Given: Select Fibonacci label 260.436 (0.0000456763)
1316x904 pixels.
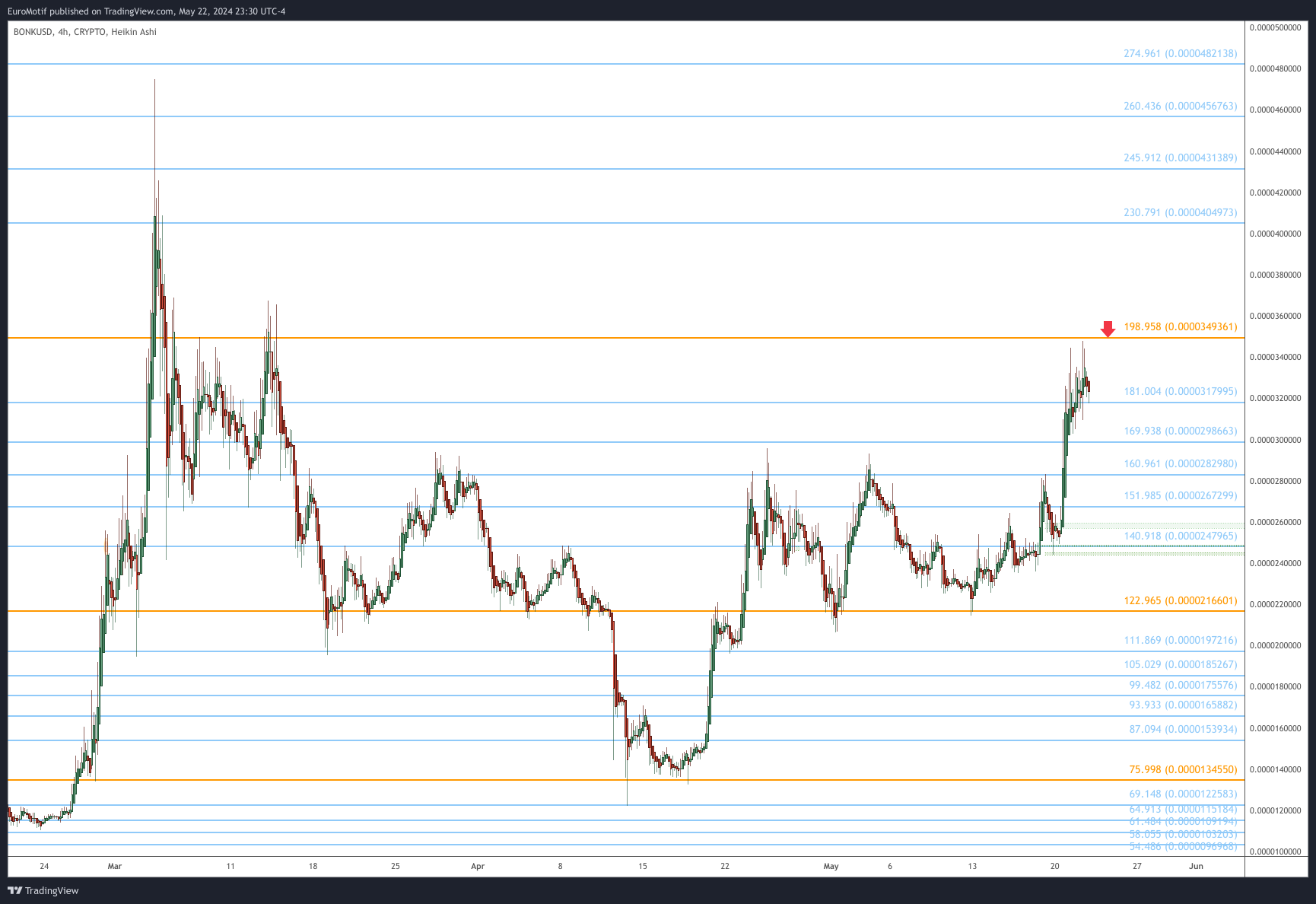Looking at the screenshot, I should tap(1181, 106).
